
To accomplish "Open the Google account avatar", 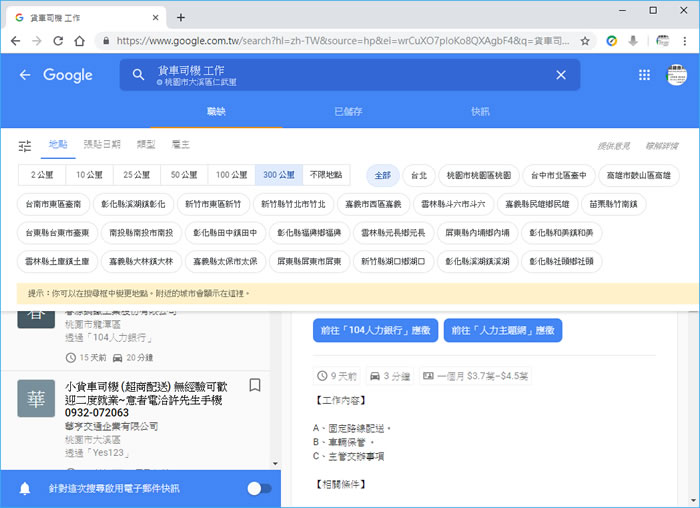I will (x=677, y=75).
